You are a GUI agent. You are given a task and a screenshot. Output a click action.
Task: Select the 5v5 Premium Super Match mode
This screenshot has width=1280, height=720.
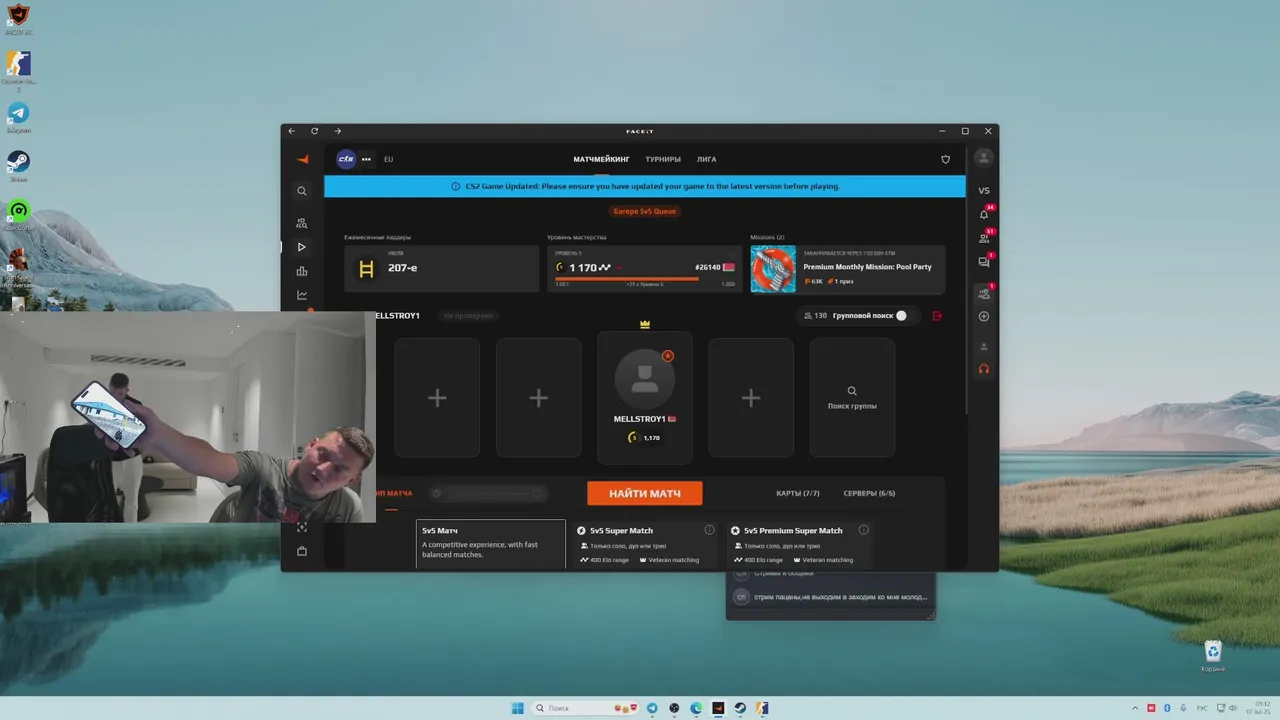tap(798, 544)
